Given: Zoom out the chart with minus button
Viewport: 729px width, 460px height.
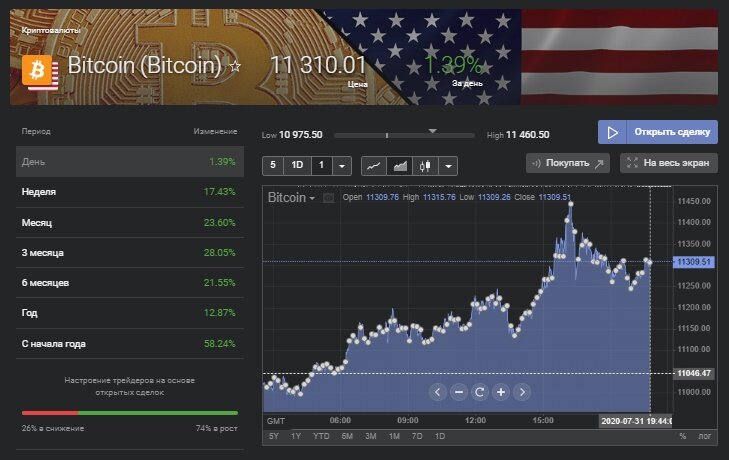Looking at the screenshot, I should click(458, 392).
